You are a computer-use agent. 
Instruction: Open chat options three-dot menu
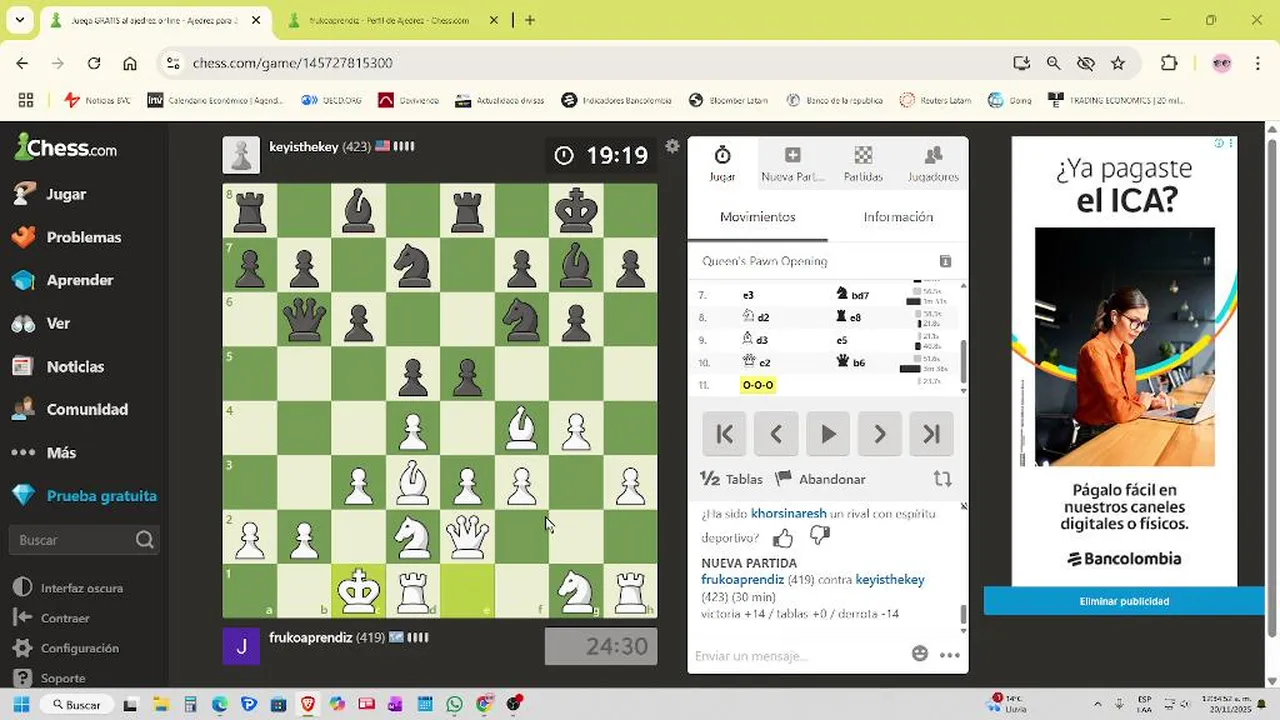(950, 655)
